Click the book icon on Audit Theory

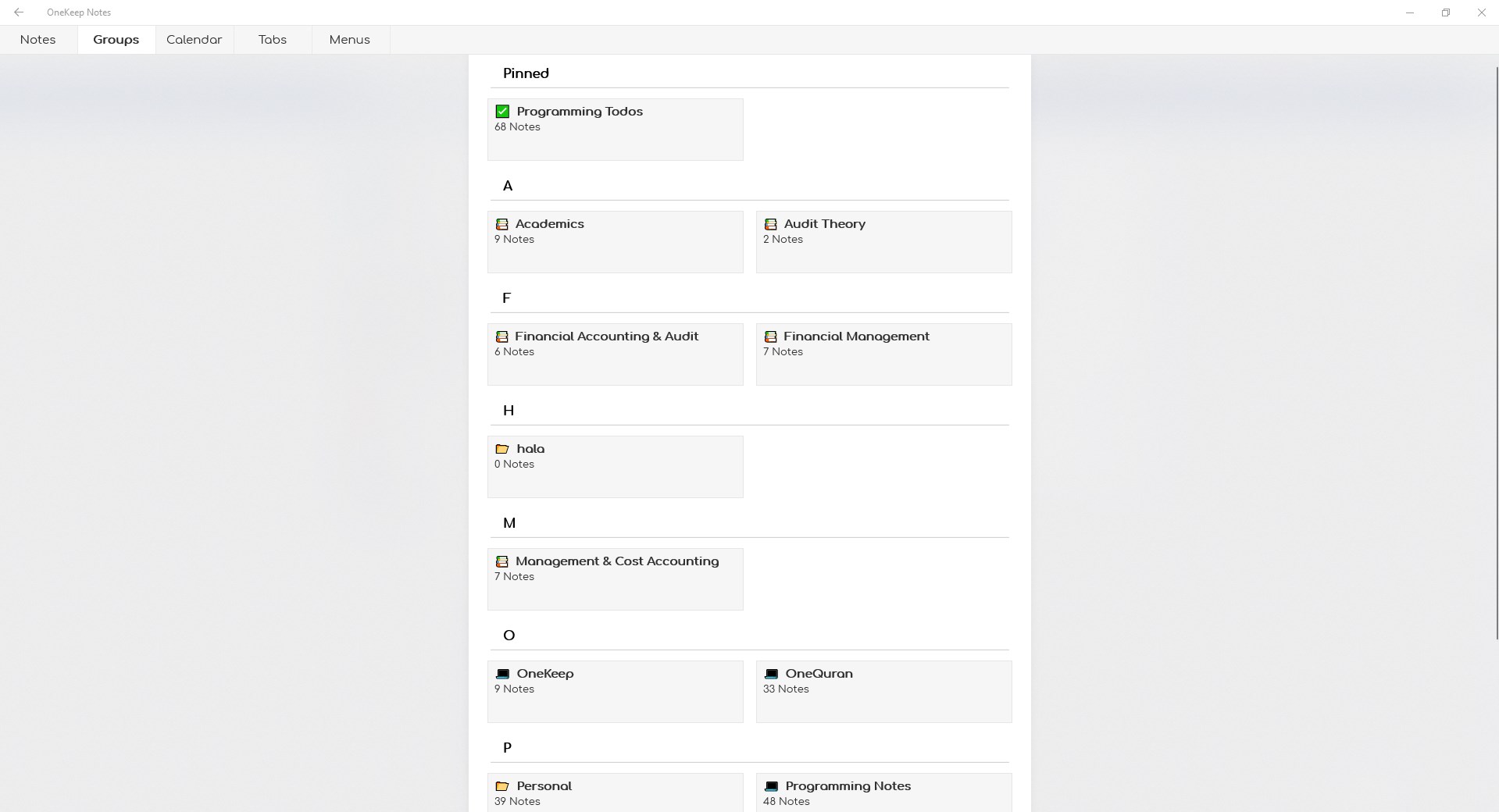point(771,224)
